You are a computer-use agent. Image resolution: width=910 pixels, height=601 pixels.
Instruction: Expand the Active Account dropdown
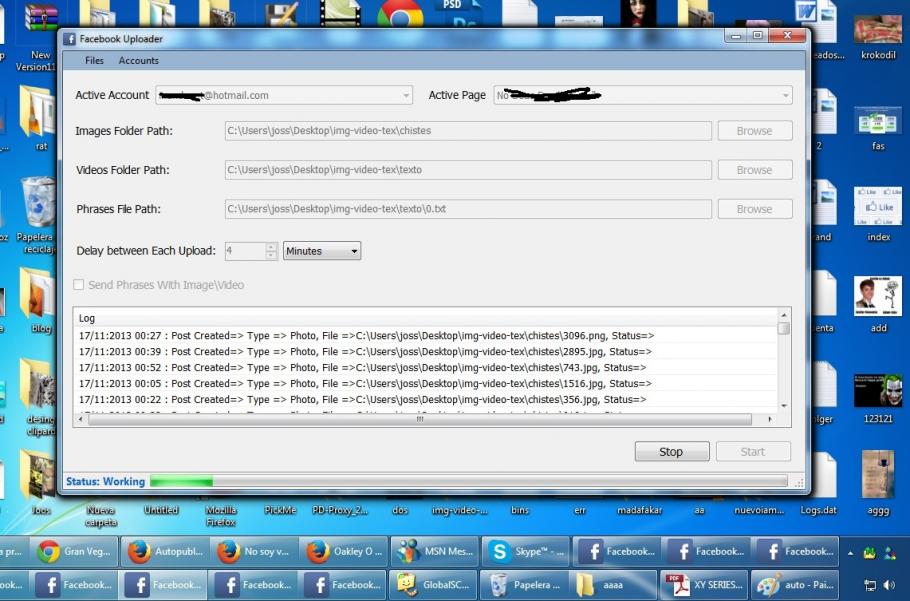[406, 95]
